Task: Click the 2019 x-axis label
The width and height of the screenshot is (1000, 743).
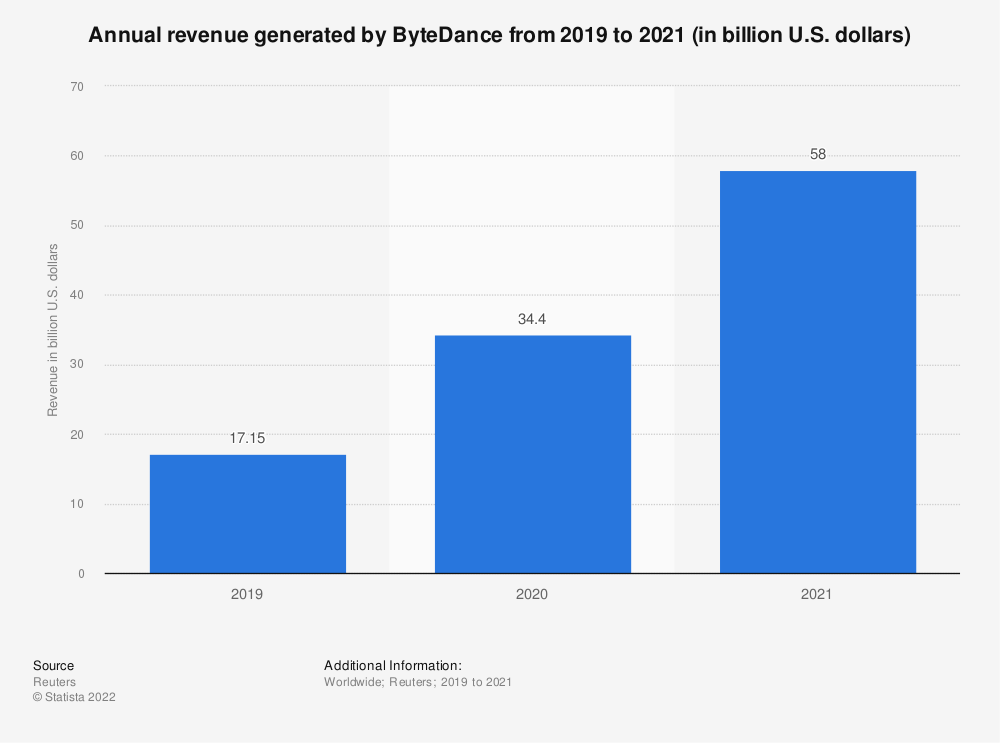Action: tap(247, 594)
